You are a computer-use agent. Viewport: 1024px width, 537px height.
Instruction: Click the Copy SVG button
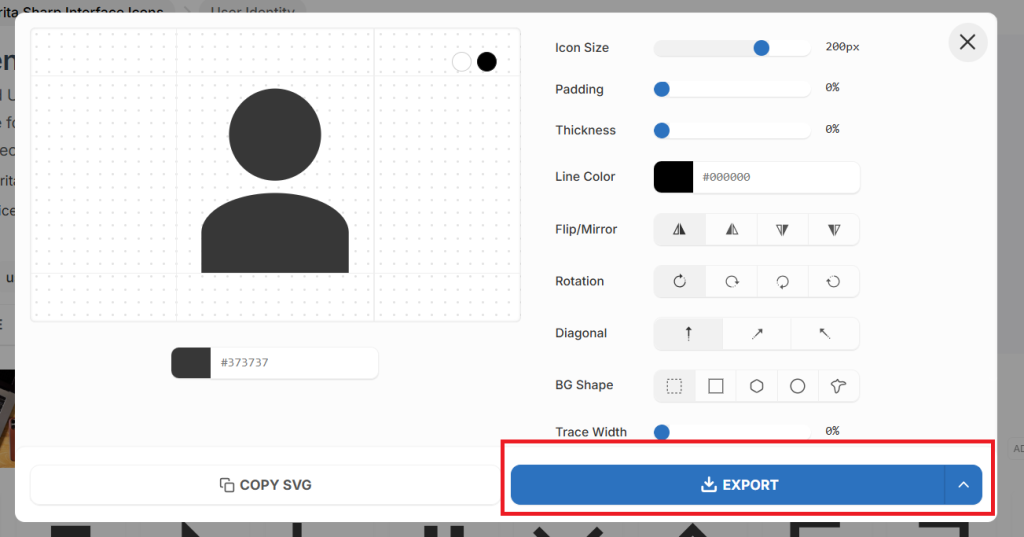(x=266, y=485)
